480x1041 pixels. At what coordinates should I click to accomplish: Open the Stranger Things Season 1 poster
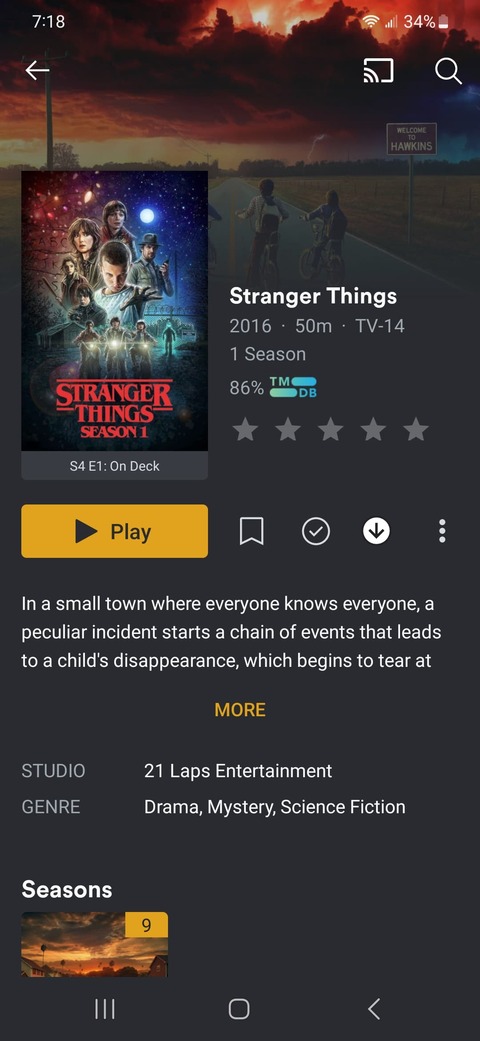tap(114, 311)
